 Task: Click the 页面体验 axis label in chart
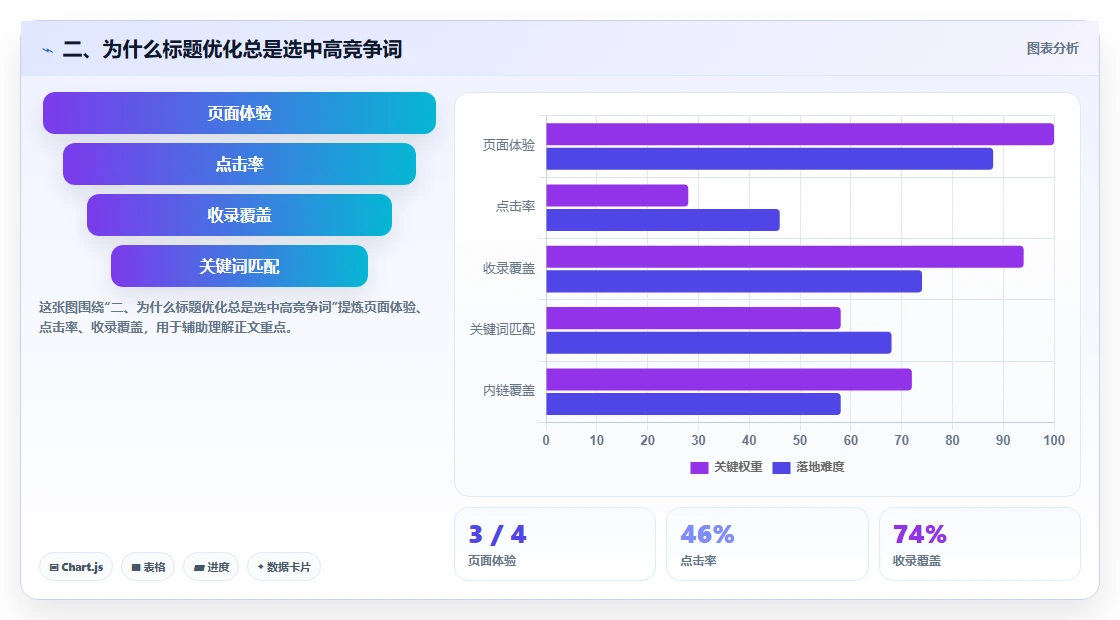coord(509,145)
